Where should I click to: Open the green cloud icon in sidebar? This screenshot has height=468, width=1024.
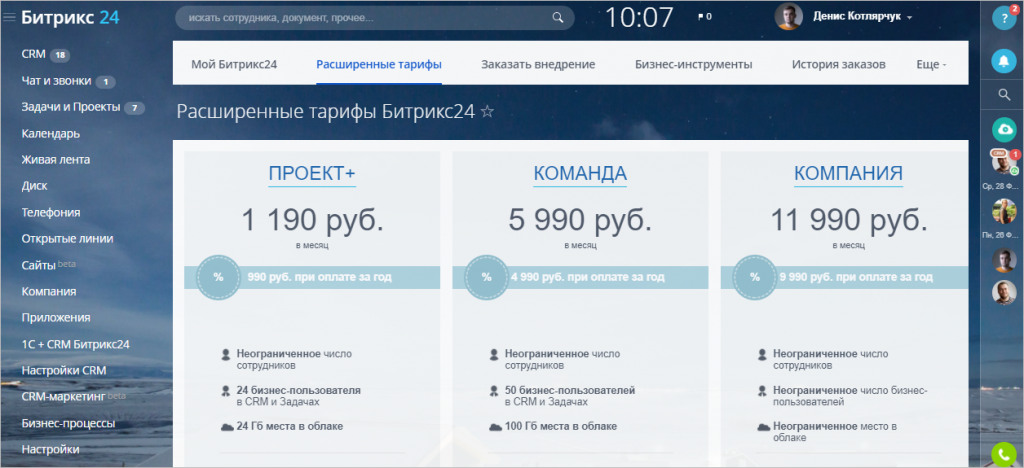tap(1003, 129)
